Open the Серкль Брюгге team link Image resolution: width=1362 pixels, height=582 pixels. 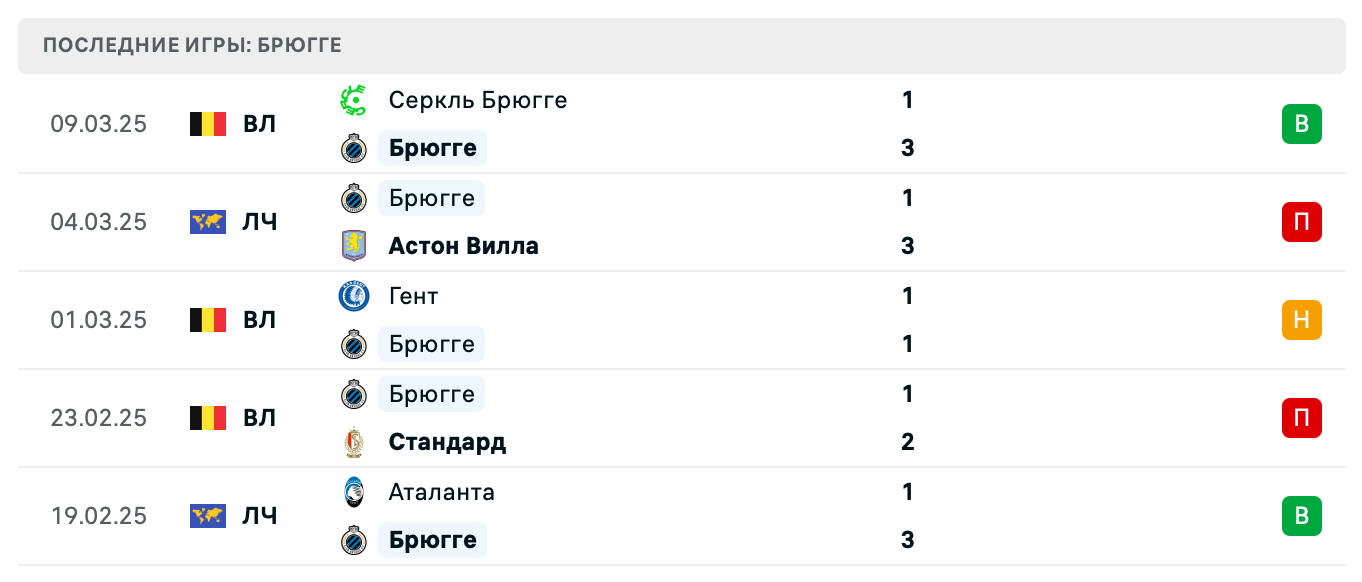click(477, 100)
